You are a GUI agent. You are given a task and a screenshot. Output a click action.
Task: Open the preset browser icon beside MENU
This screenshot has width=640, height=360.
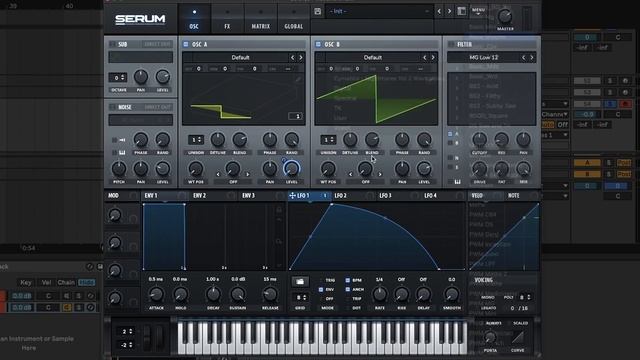461,11
